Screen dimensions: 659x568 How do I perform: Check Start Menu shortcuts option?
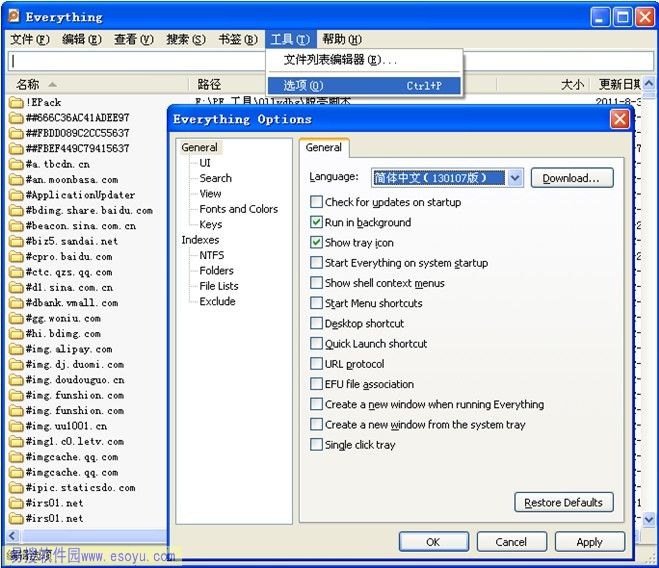pyautogui.click(x=316, y=303)
